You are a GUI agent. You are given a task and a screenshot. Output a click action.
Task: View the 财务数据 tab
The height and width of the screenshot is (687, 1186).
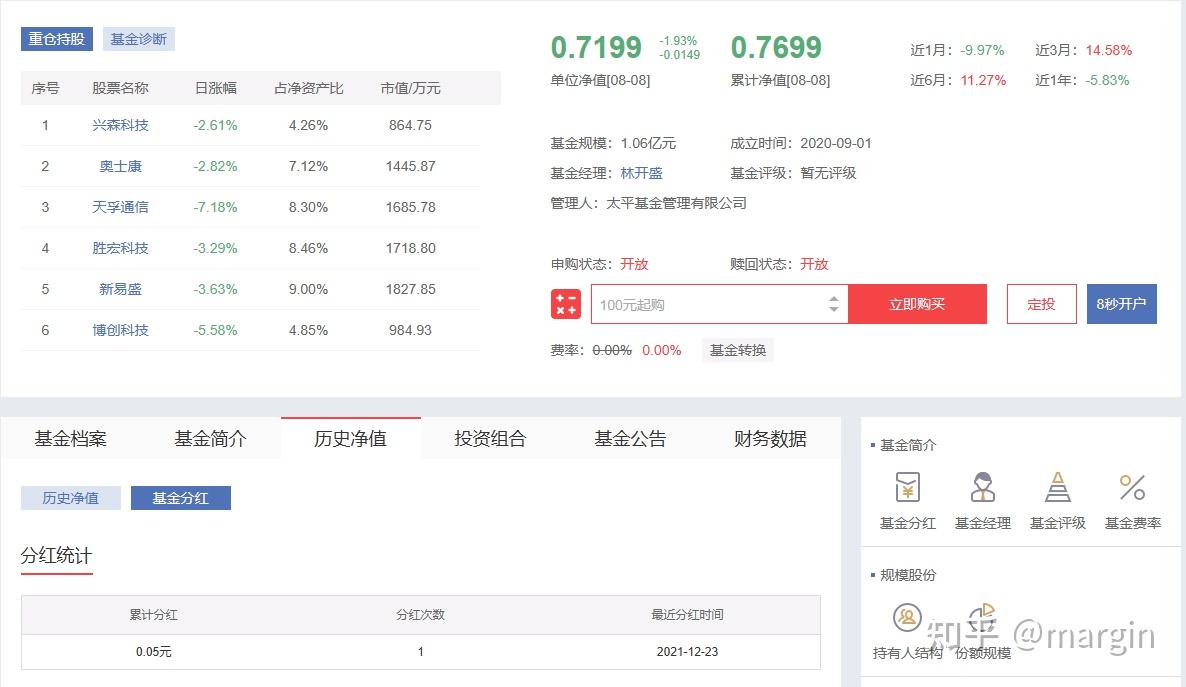[x=768, y=438]
